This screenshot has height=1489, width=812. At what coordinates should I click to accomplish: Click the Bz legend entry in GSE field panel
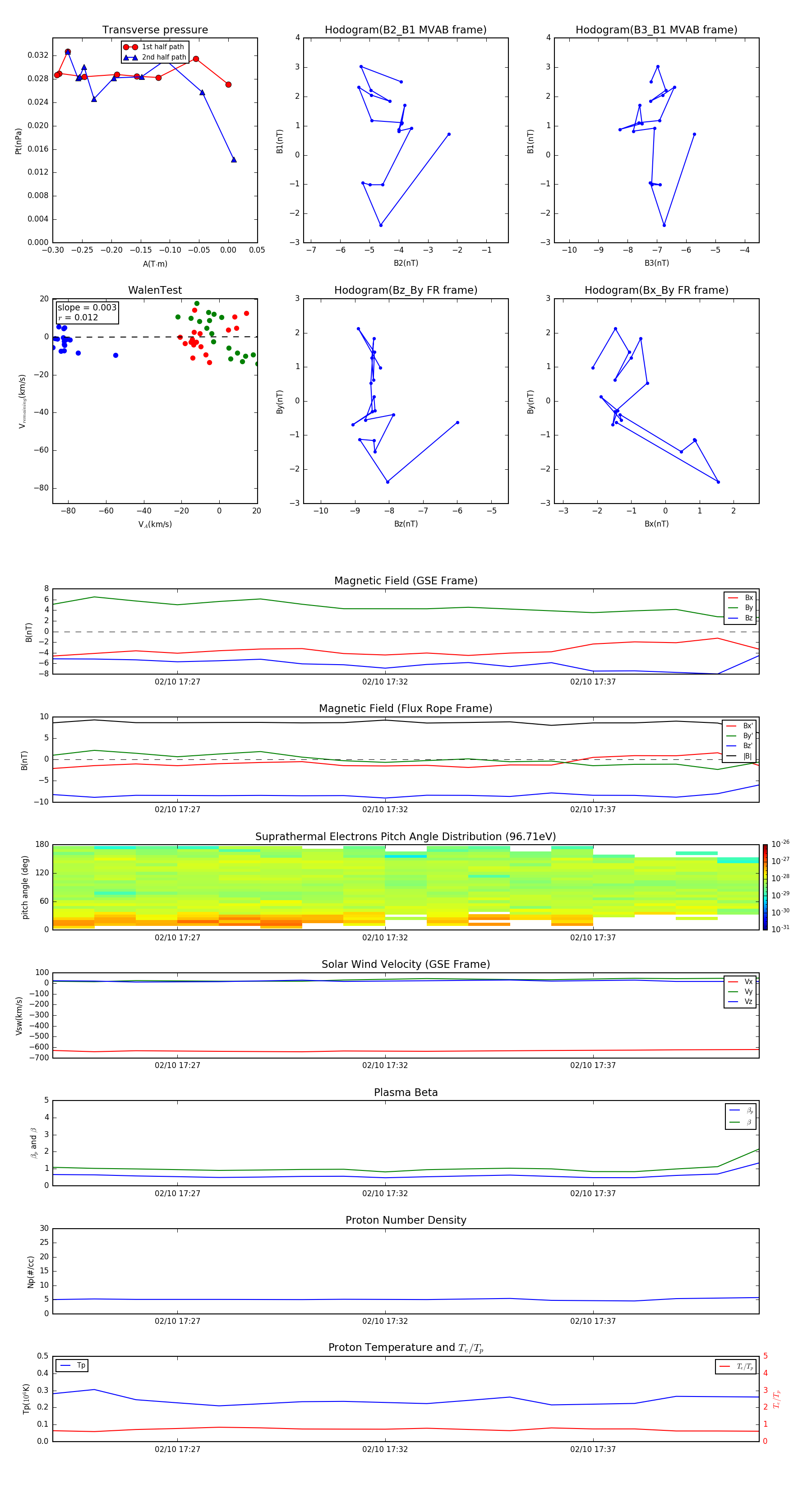740,619
